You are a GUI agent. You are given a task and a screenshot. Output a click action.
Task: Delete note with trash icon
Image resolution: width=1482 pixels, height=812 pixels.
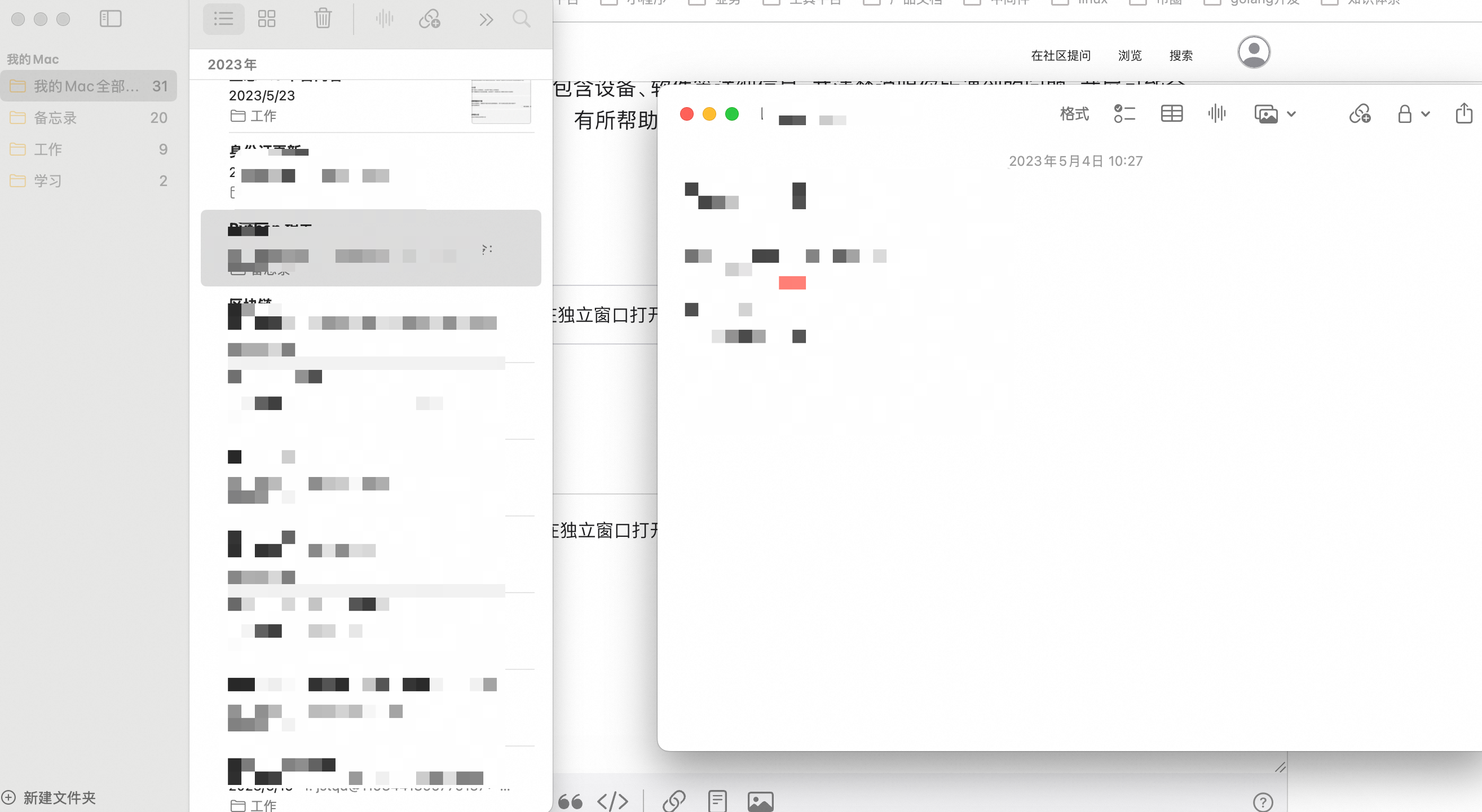click(x=323, y=19)
